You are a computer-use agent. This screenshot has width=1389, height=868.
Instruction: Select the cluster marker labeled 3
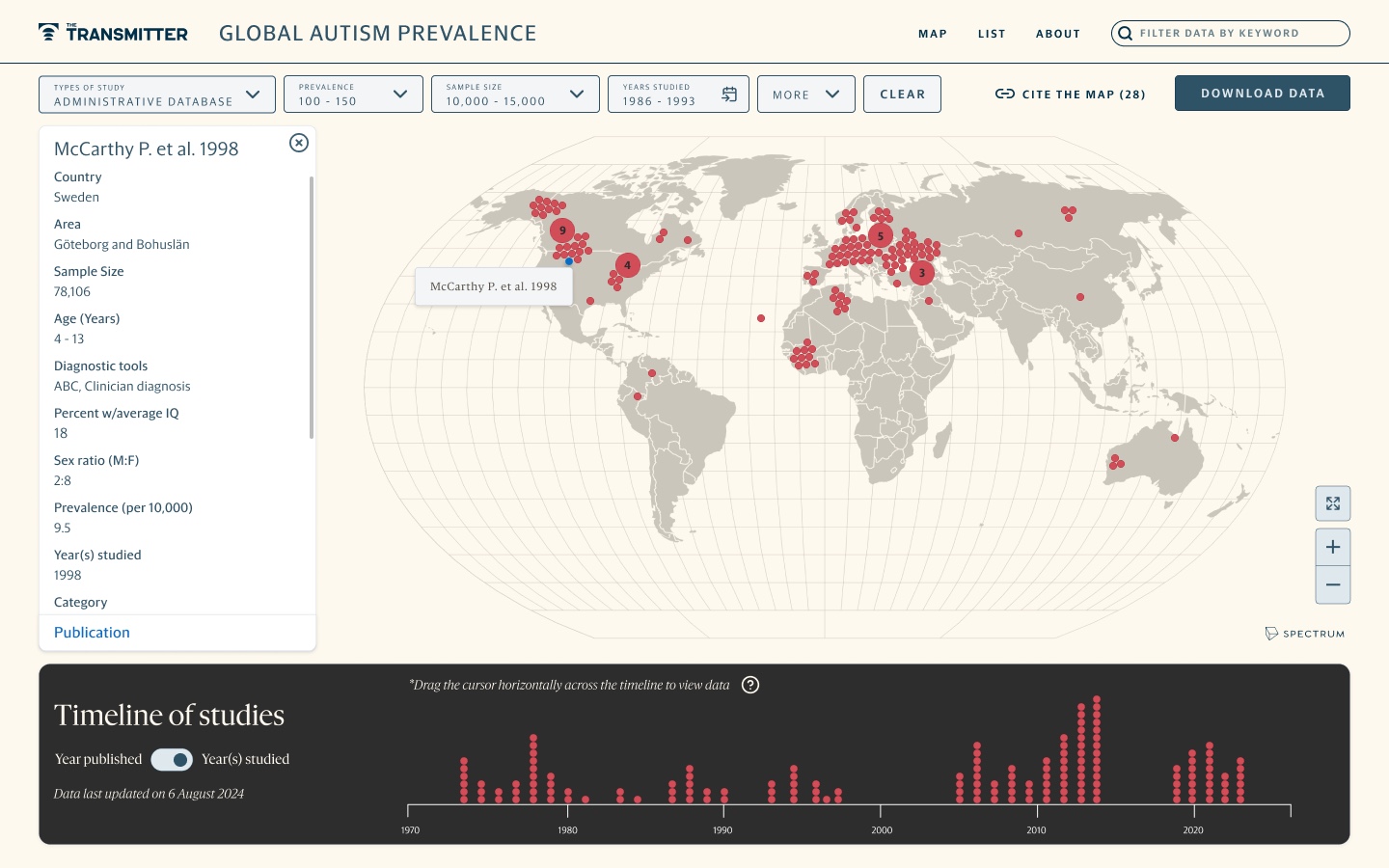click(x=921, y=273)
